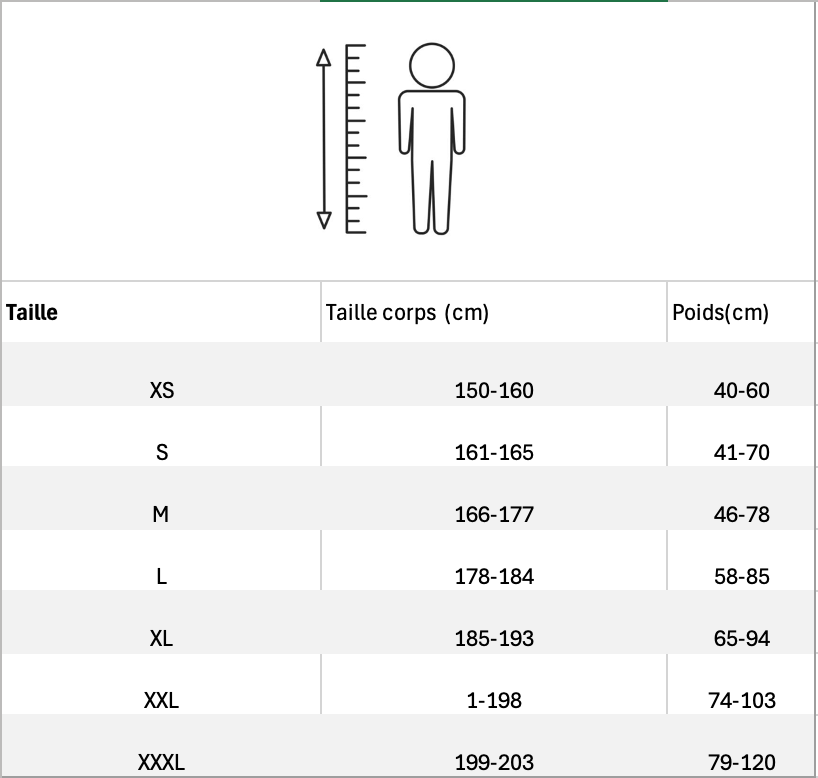
Task: Select the cell containing 1-198
Action: coord(494,700)
